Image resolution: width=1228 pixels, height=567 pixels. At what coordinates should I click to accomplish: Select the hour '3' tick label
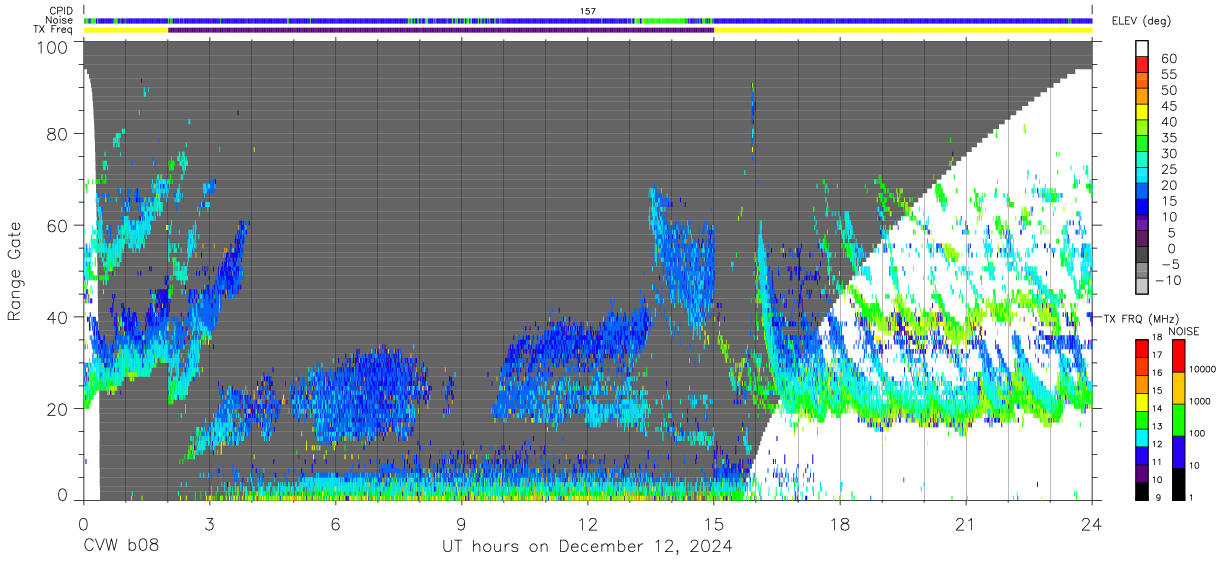click(210, 523)
